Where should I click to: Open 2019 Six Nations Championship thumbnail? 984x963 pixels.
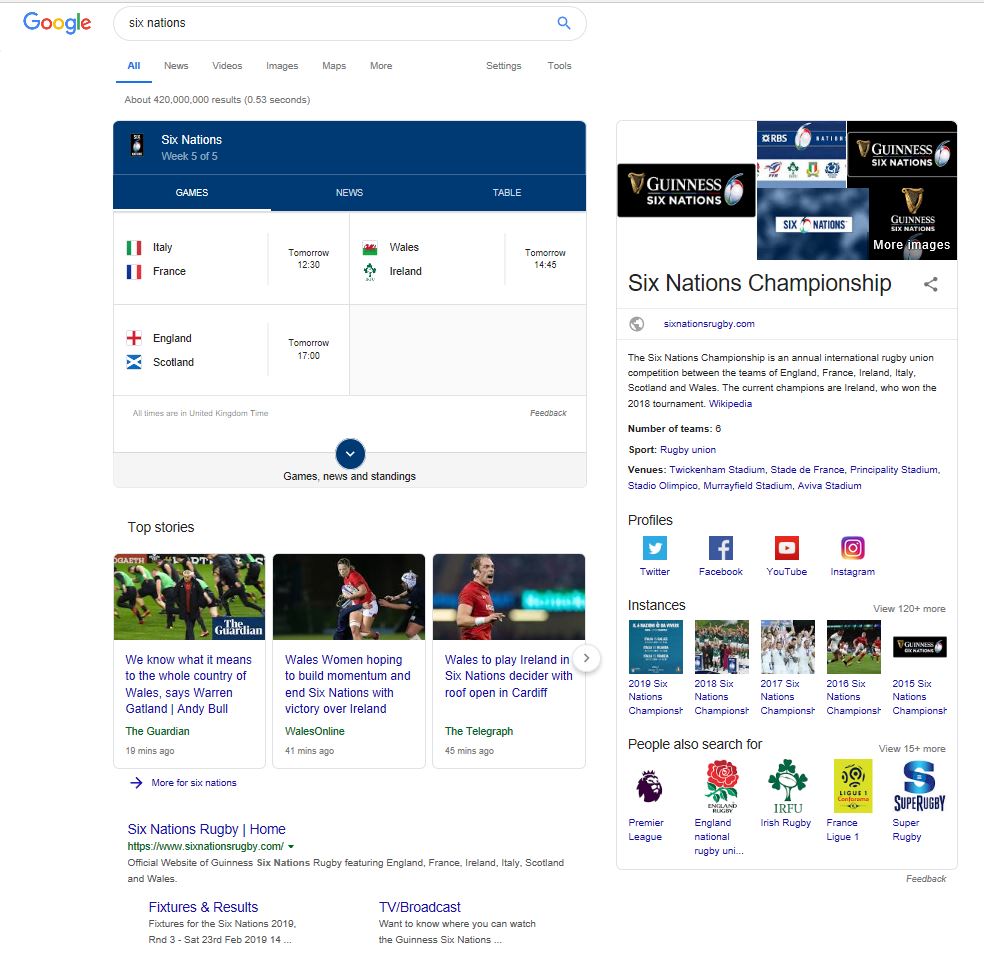[655, 647]
